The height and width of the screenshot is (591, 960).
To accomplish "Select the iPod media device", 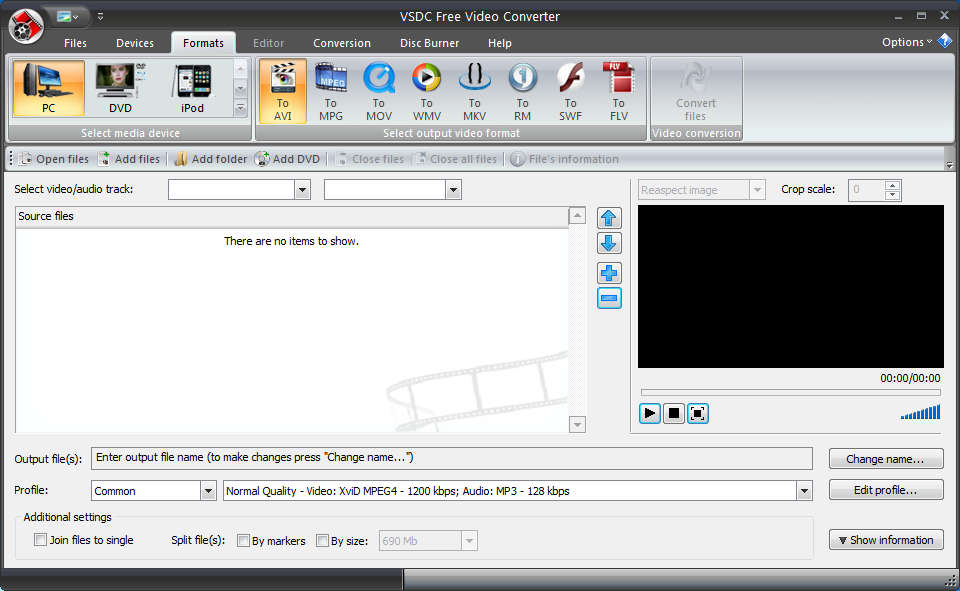I will [192, 88].
